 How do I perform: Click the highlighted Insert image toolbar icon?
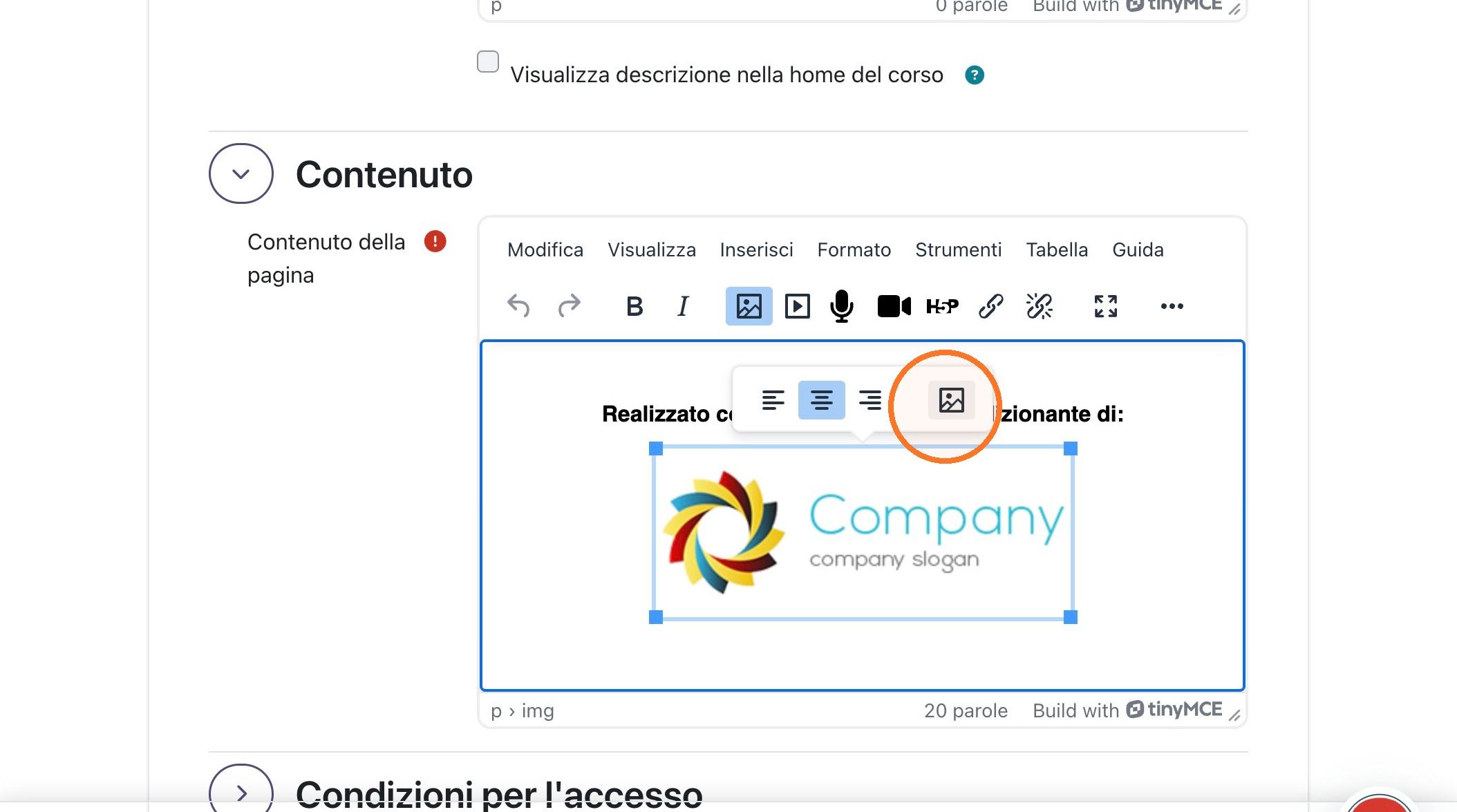749,305
